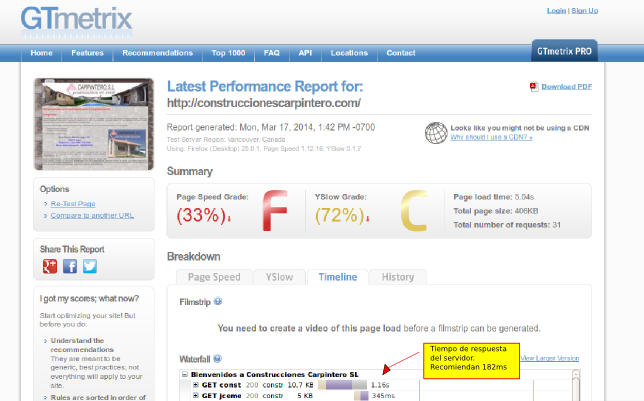The image size is (644, 401).
Task: Open the Locations menu item
Action: 349,53
